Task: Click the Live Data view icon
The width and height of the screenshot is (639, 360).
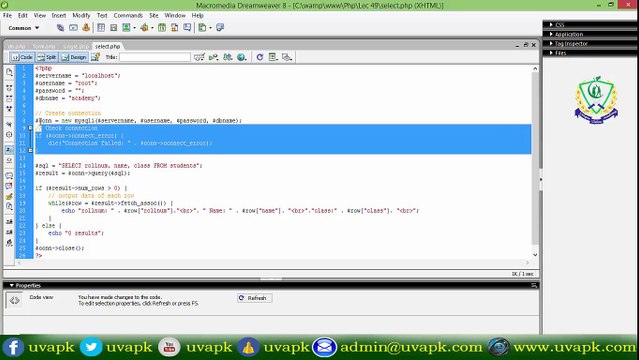Action: pos(95,57)
